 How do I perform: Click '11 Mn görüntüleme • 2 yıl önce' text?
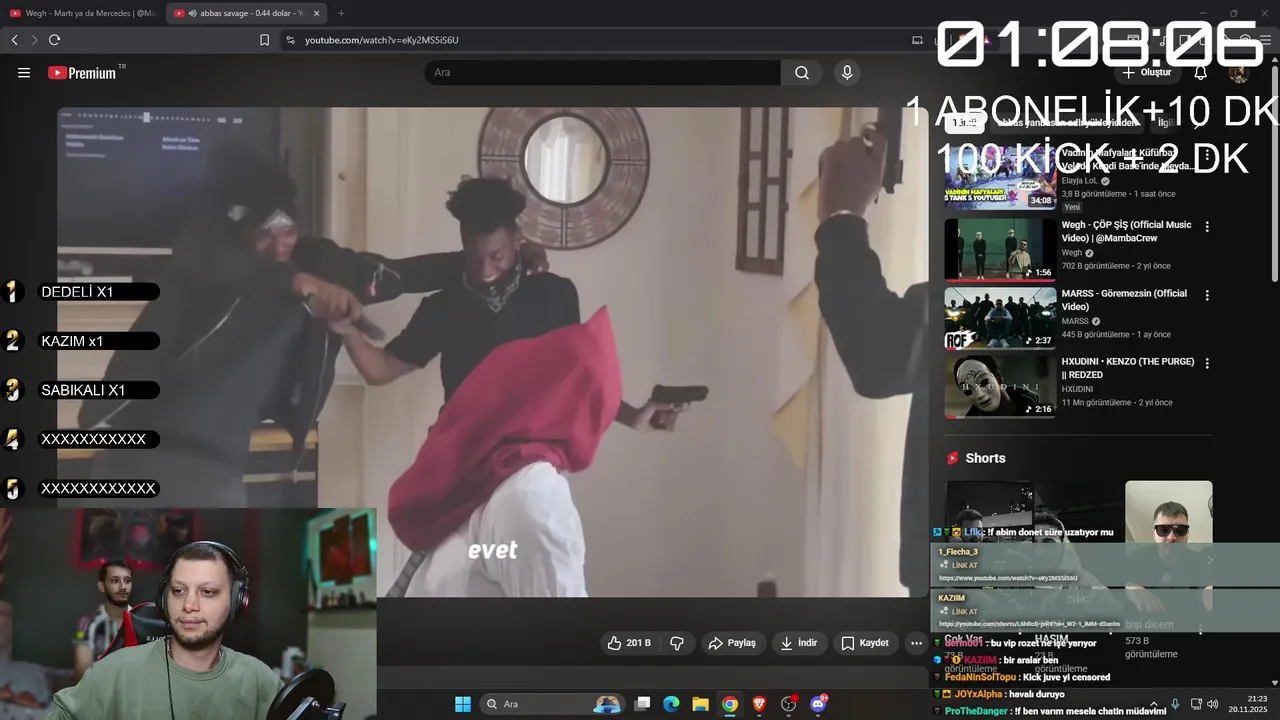[1116, 402]
